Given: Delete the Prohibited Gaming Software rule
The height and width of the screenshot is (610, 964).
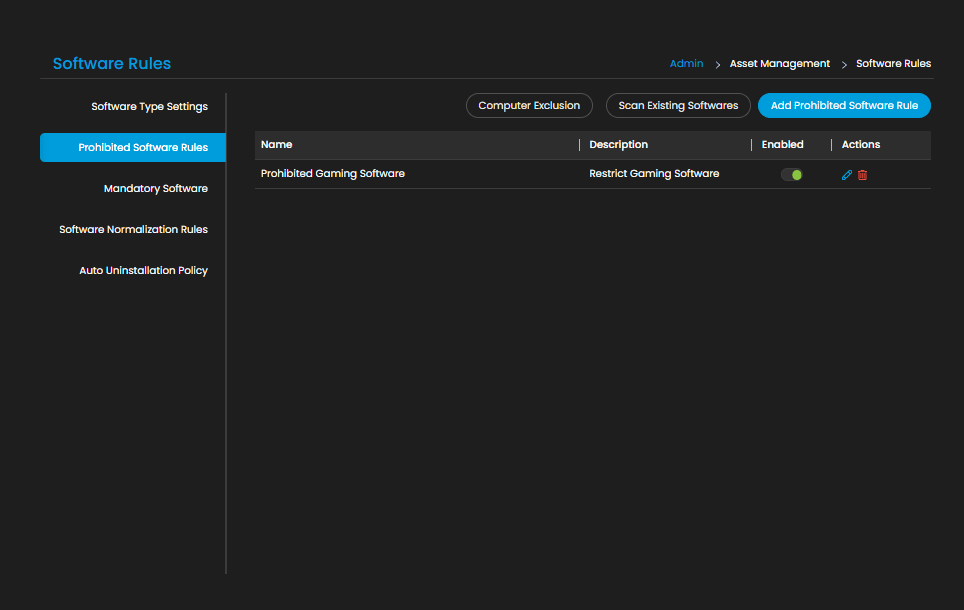Looking at the screenshot, I should pyautogui.click(x=863, y=175).
